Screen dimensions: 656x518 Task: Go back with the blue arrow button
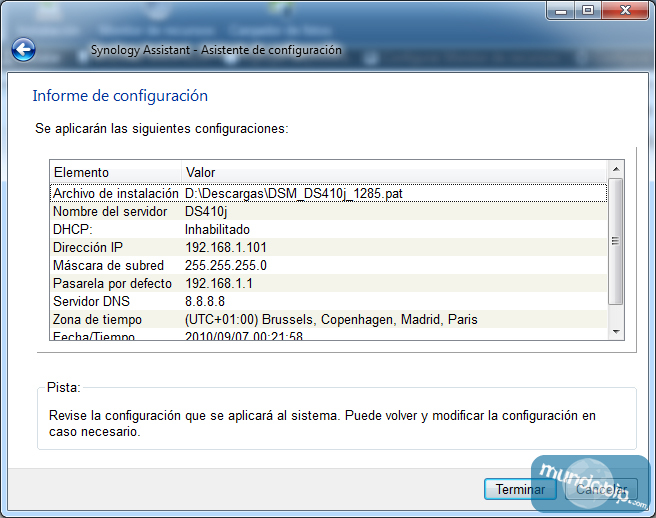coord(23,50)
